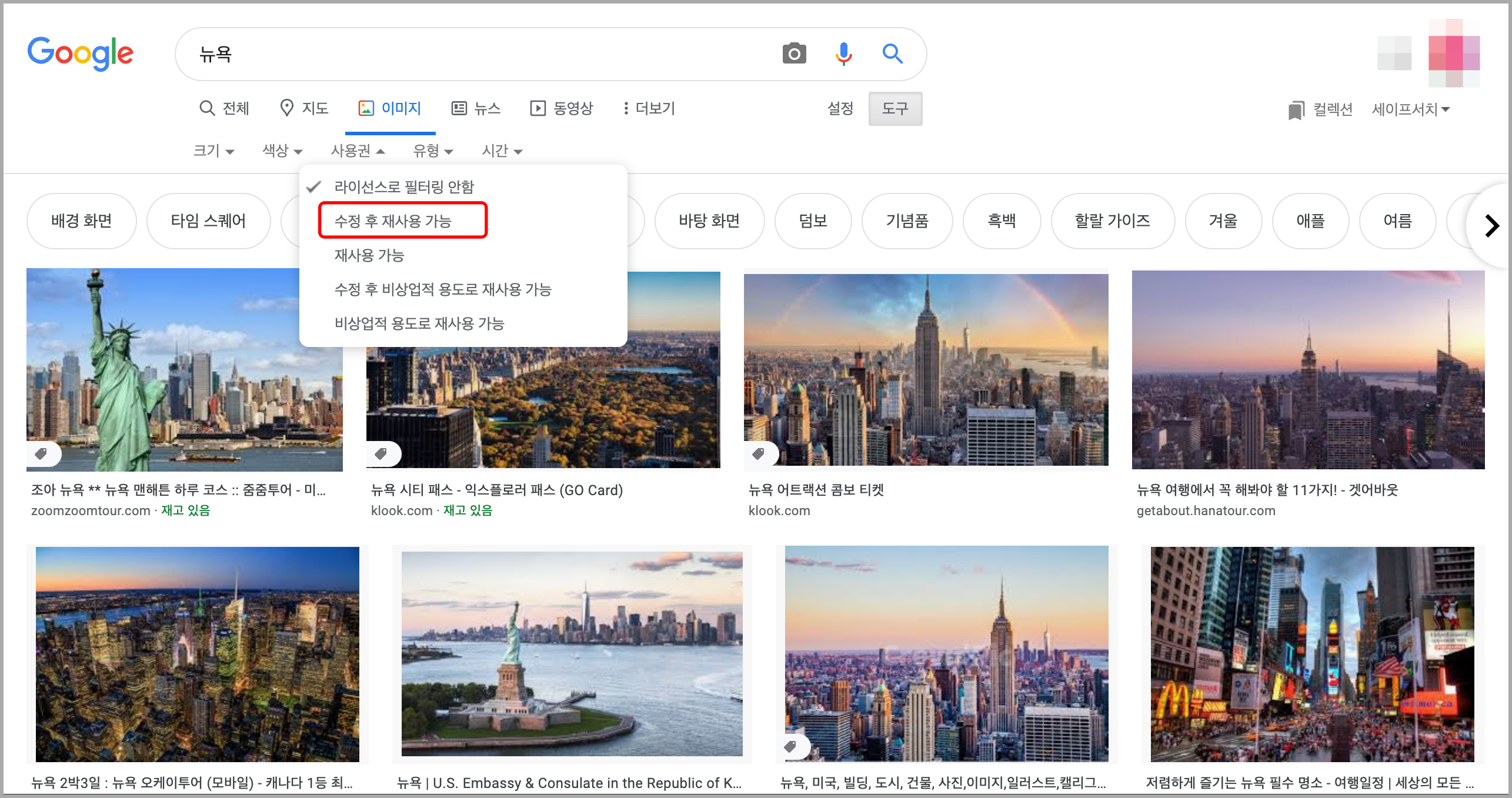This screenshot has width=1512, height=798.
Task: Select 수정 후 재사용 가능 option
Action: coord(392,221)
